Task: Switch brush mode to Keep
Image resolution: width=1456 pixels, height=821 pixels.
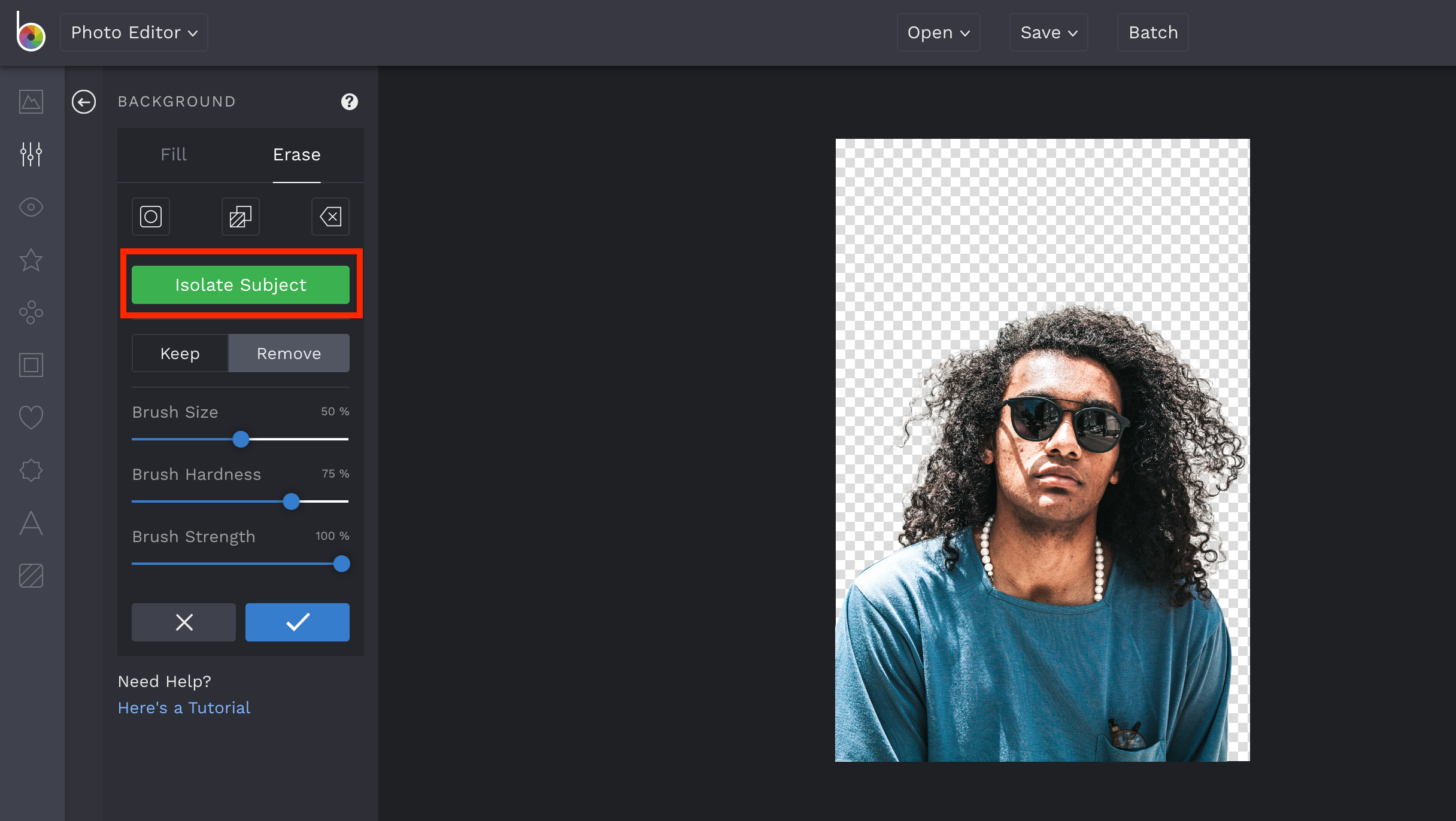Action: [x=180, y=353]
